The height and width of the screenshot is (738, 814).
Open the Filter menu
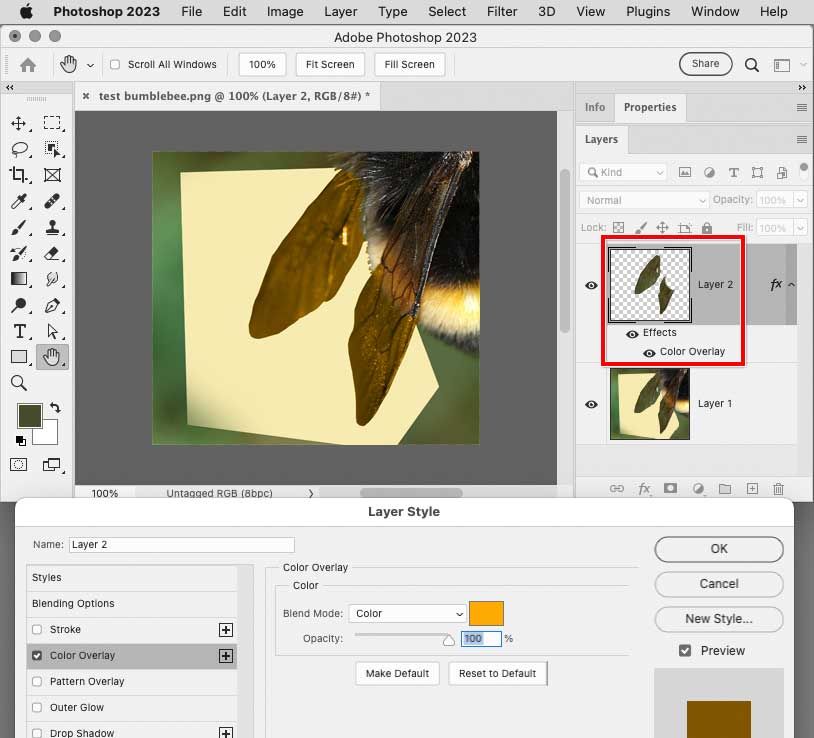click(x=500, y=12)
